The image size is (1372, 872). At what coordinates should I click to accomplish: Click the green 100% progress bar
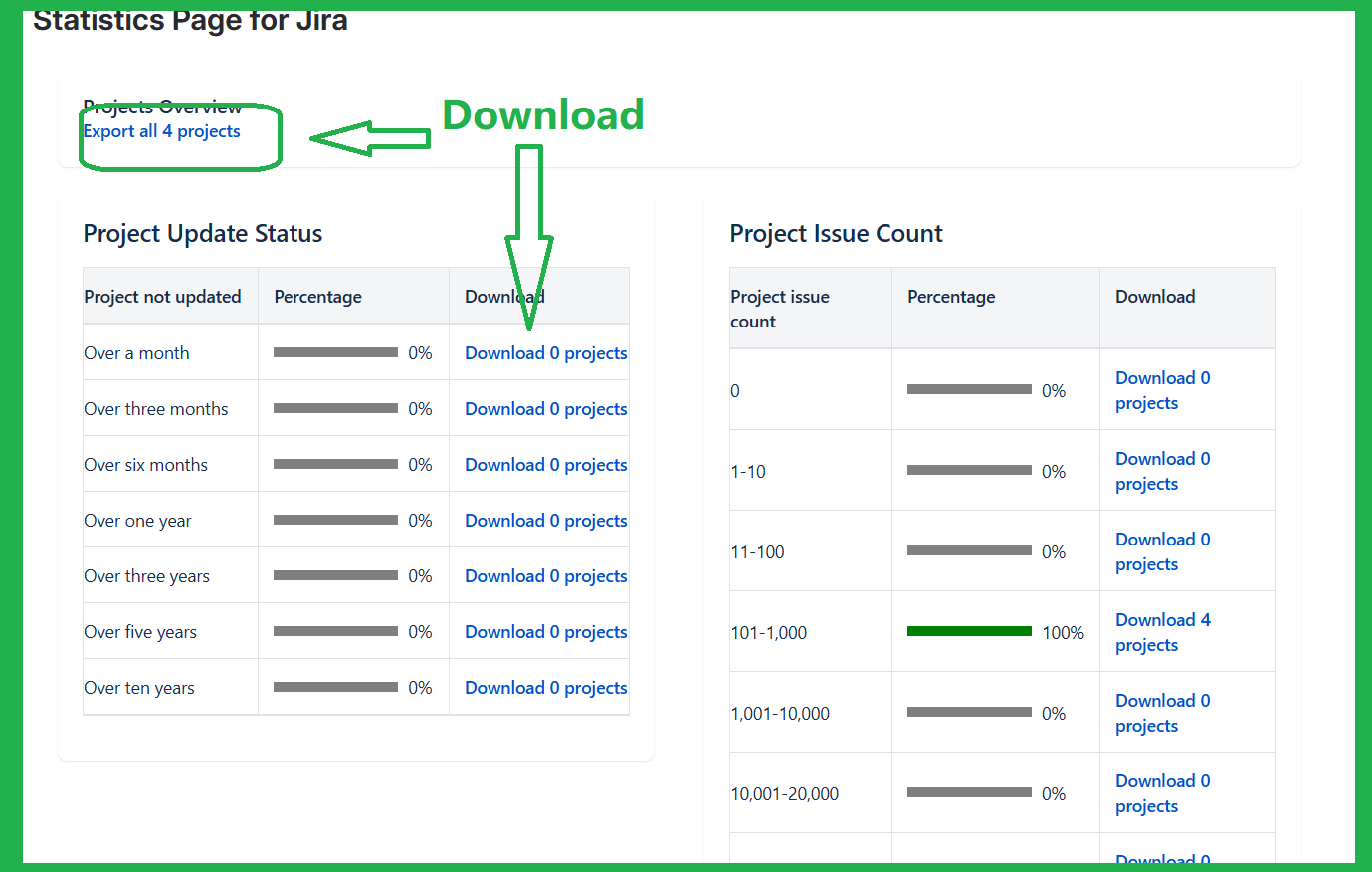(x=969, y=631)
